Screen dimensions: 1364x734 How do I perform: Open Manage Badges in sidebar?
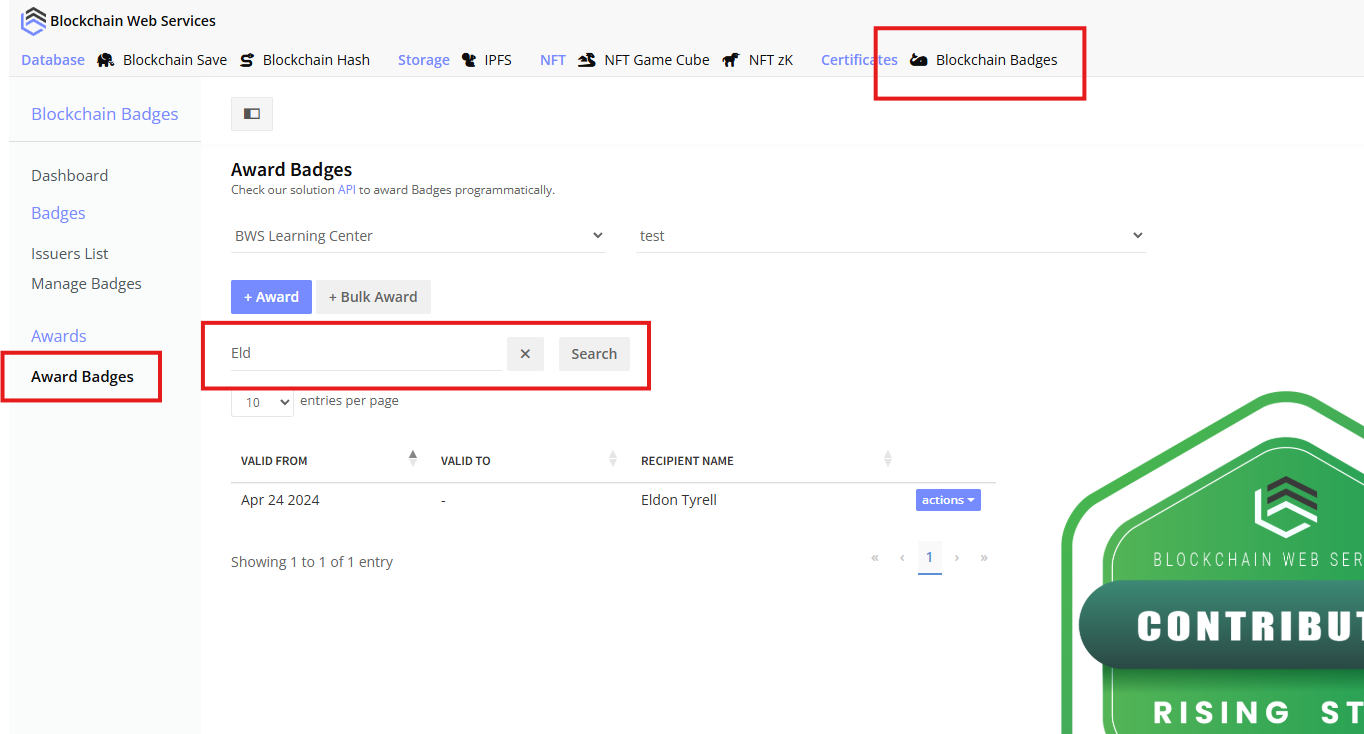pos(86,284)
